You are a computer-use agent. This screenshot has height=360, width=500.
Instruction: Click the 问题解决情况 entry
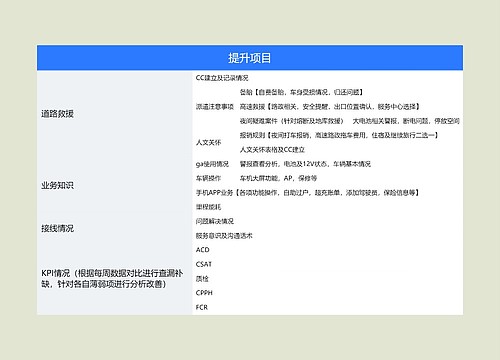pos(215,221)
